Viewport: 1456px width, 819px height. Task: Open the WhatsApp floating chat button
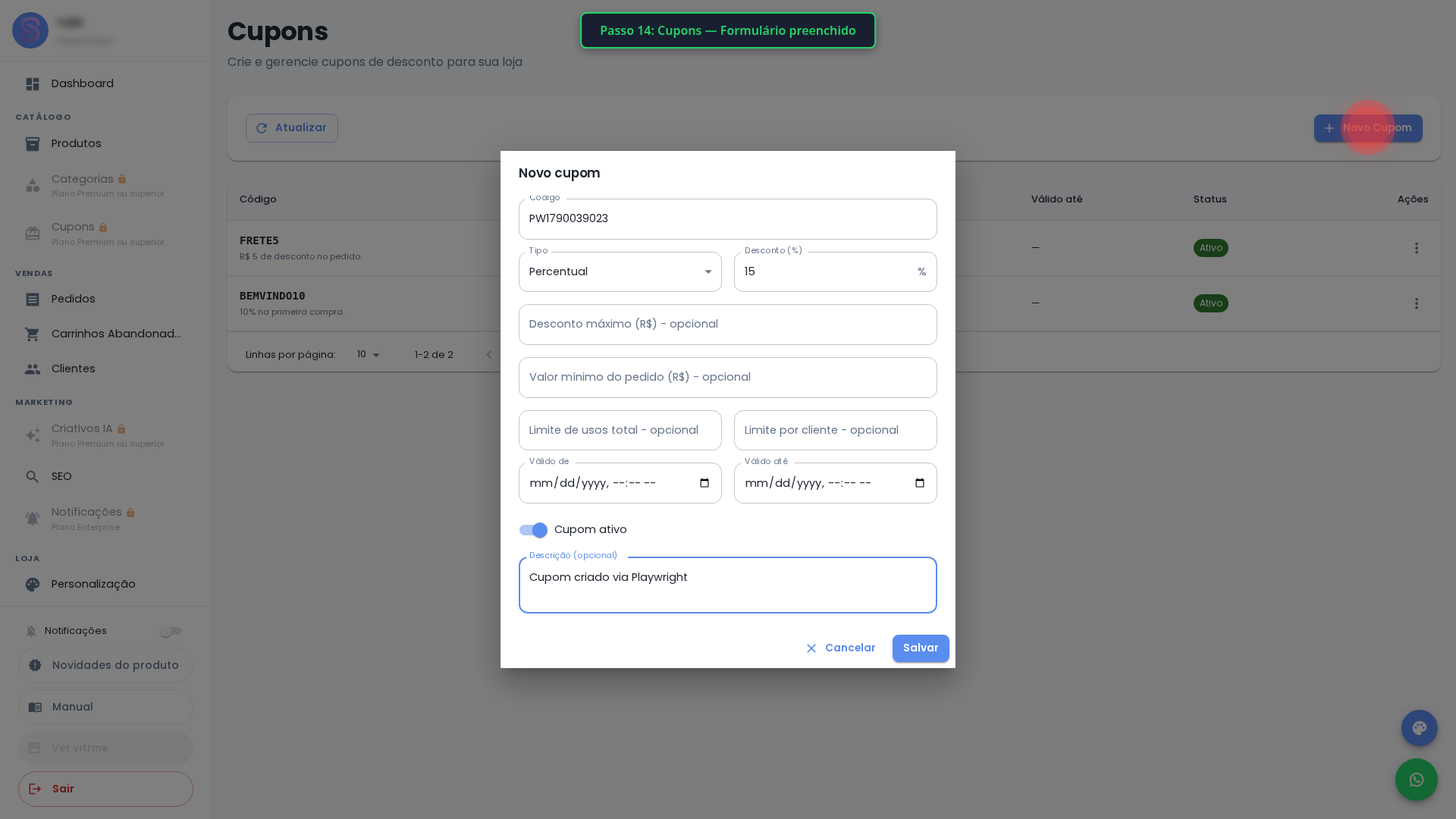click(1417, 780)
